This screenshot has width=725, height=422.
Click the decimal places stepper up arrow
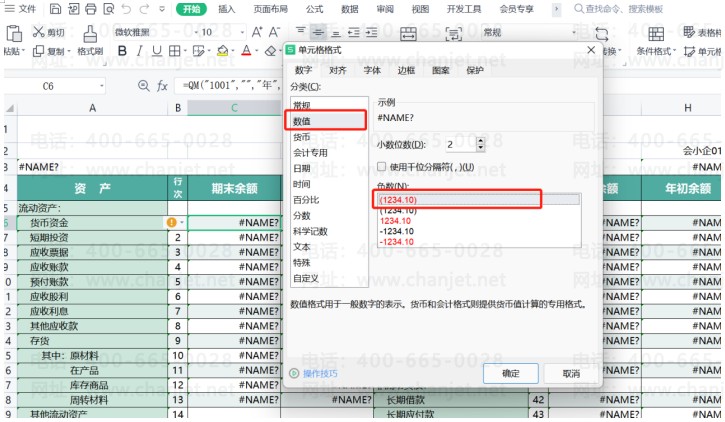480,141
